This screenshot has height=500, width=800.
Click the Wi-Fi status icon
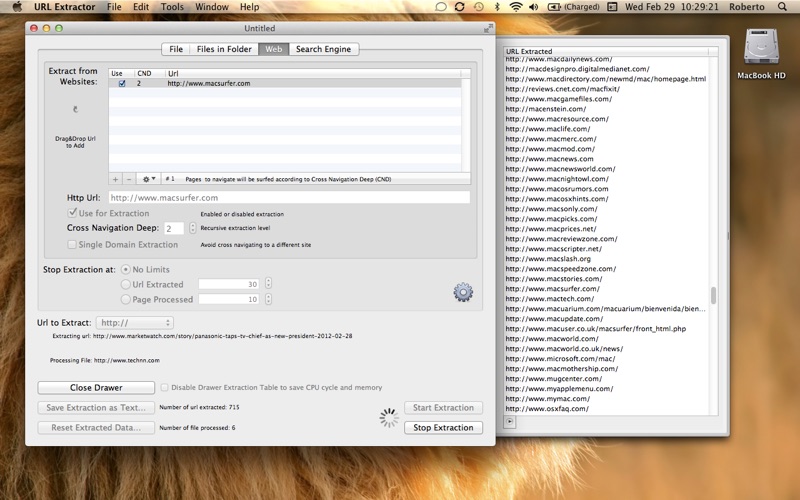pos(515,7)
